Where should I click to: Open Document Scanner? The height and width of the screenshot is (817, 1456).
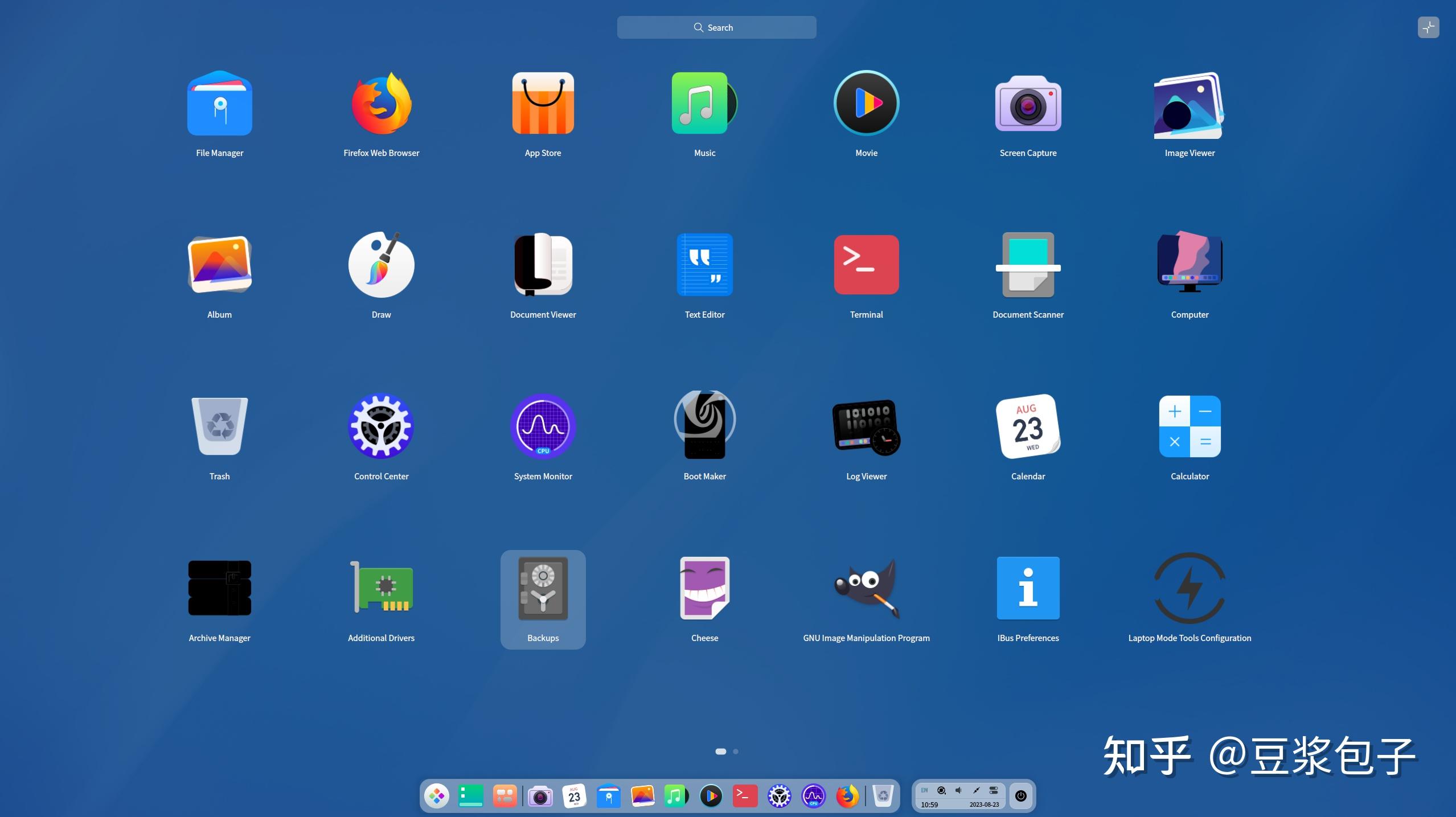click(1027, 265)
